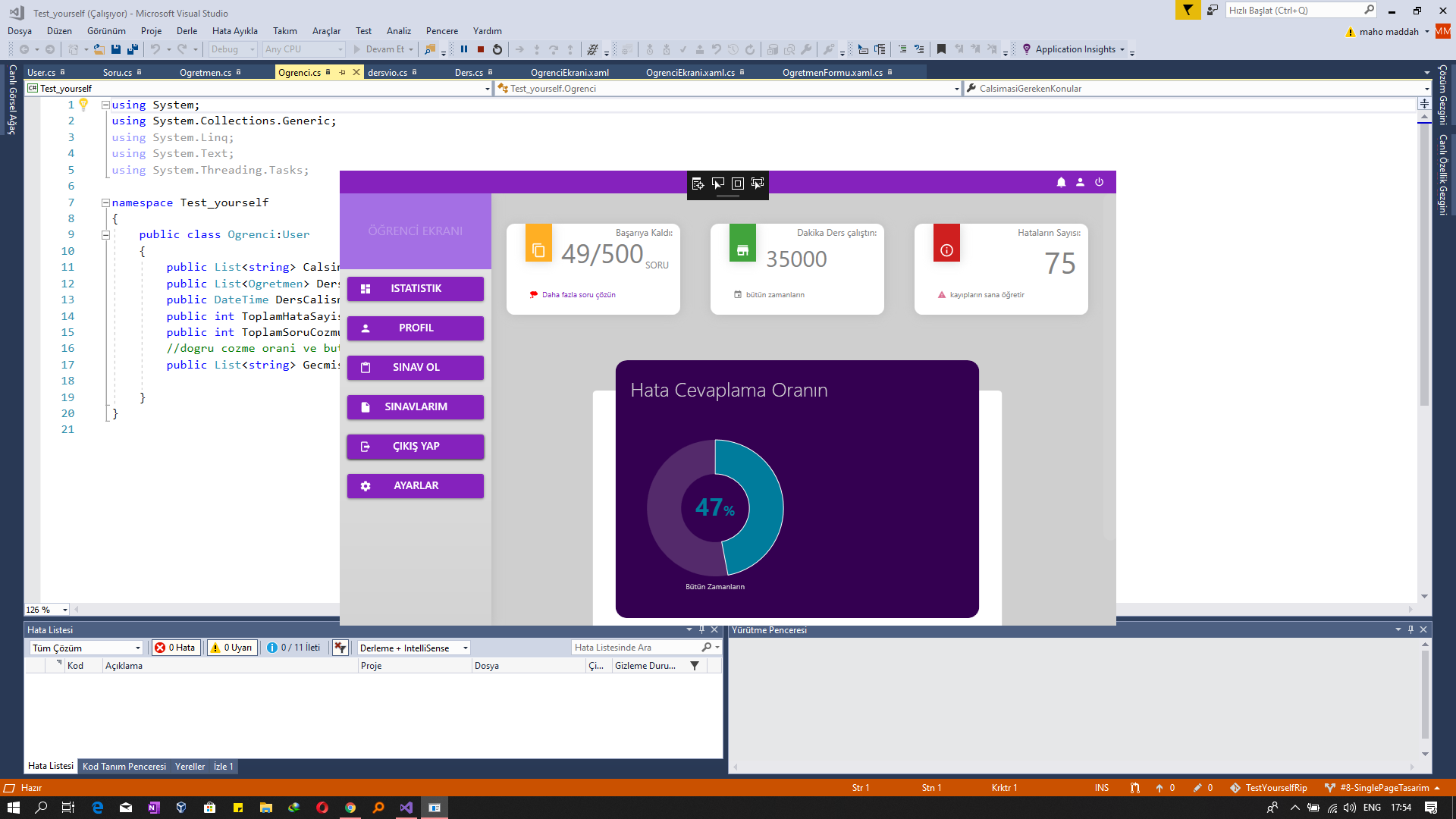Click the ISTATISTIK button in the sidebar
The width and height of the screenshot is (1456, 819).
(x=416, y=288)
